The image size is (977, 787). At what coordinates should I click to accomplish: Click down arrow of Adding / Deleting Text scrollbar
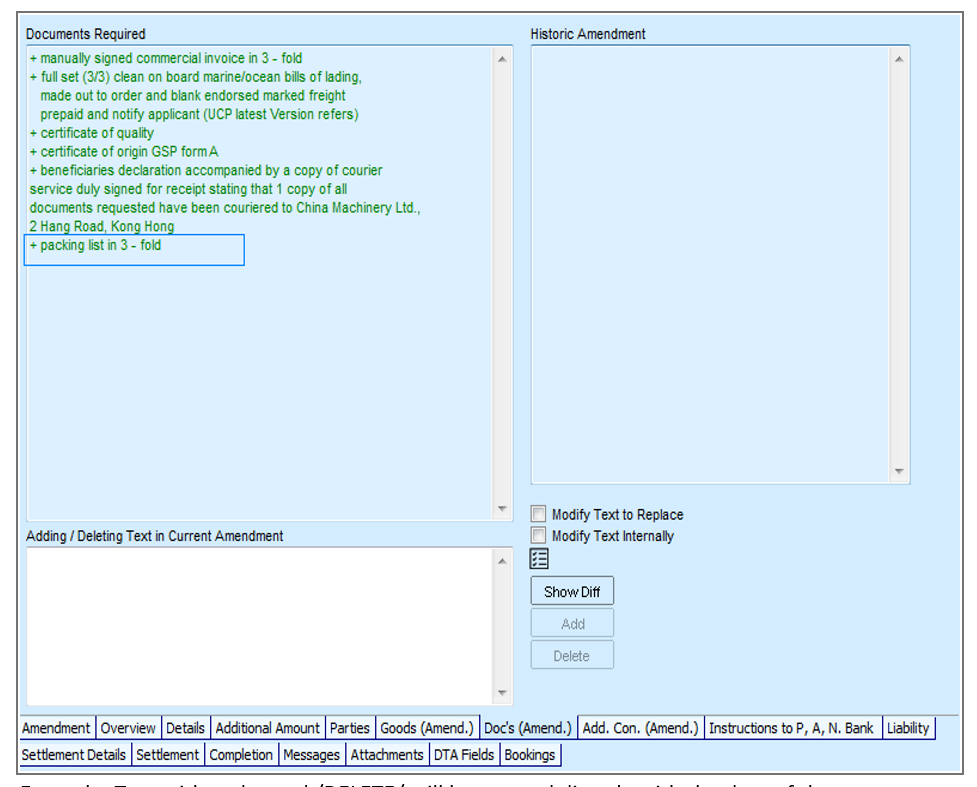[x=502, y=692]
